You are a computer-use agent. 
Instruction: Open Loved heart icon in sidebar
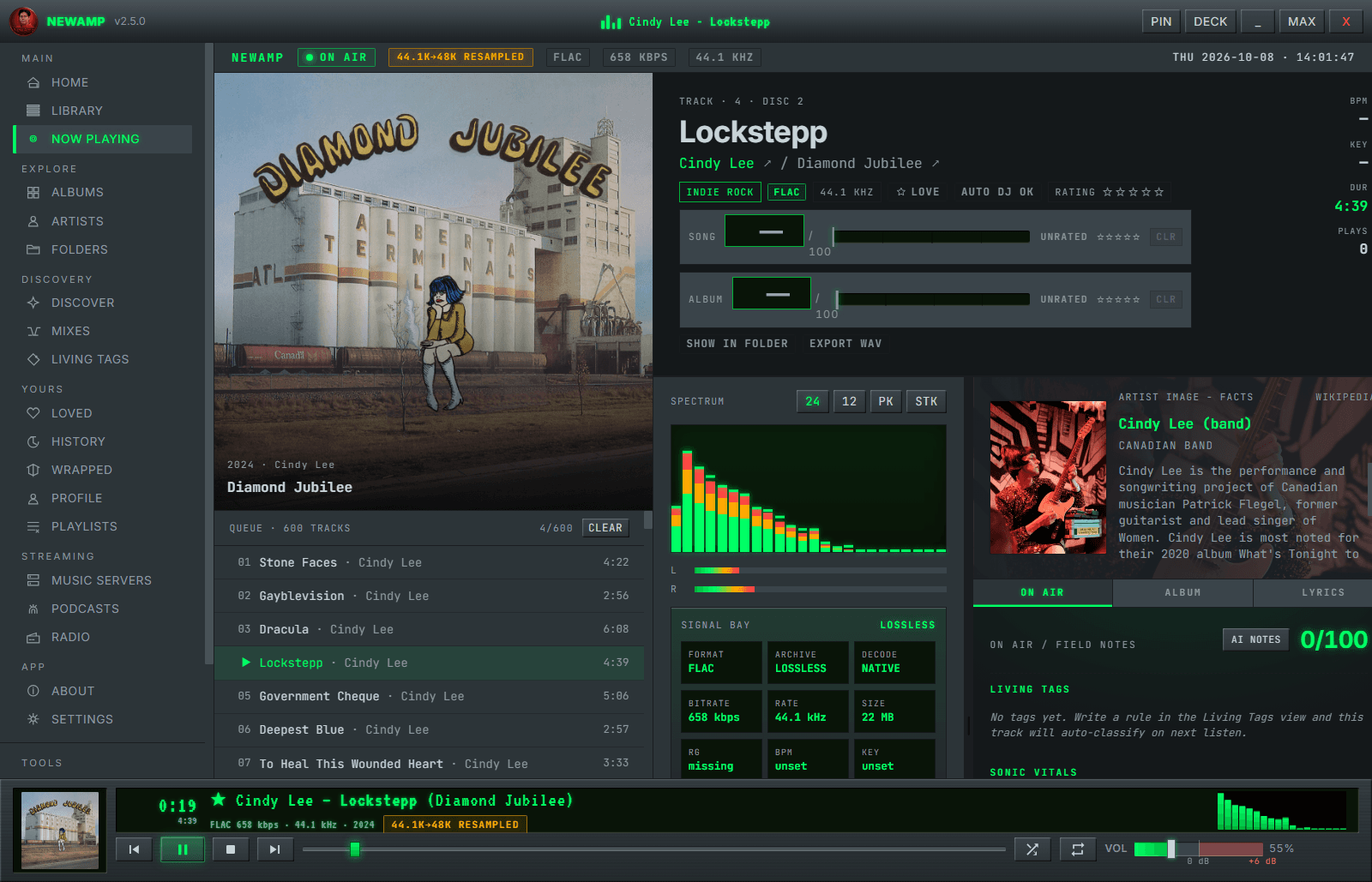[33, 413]
